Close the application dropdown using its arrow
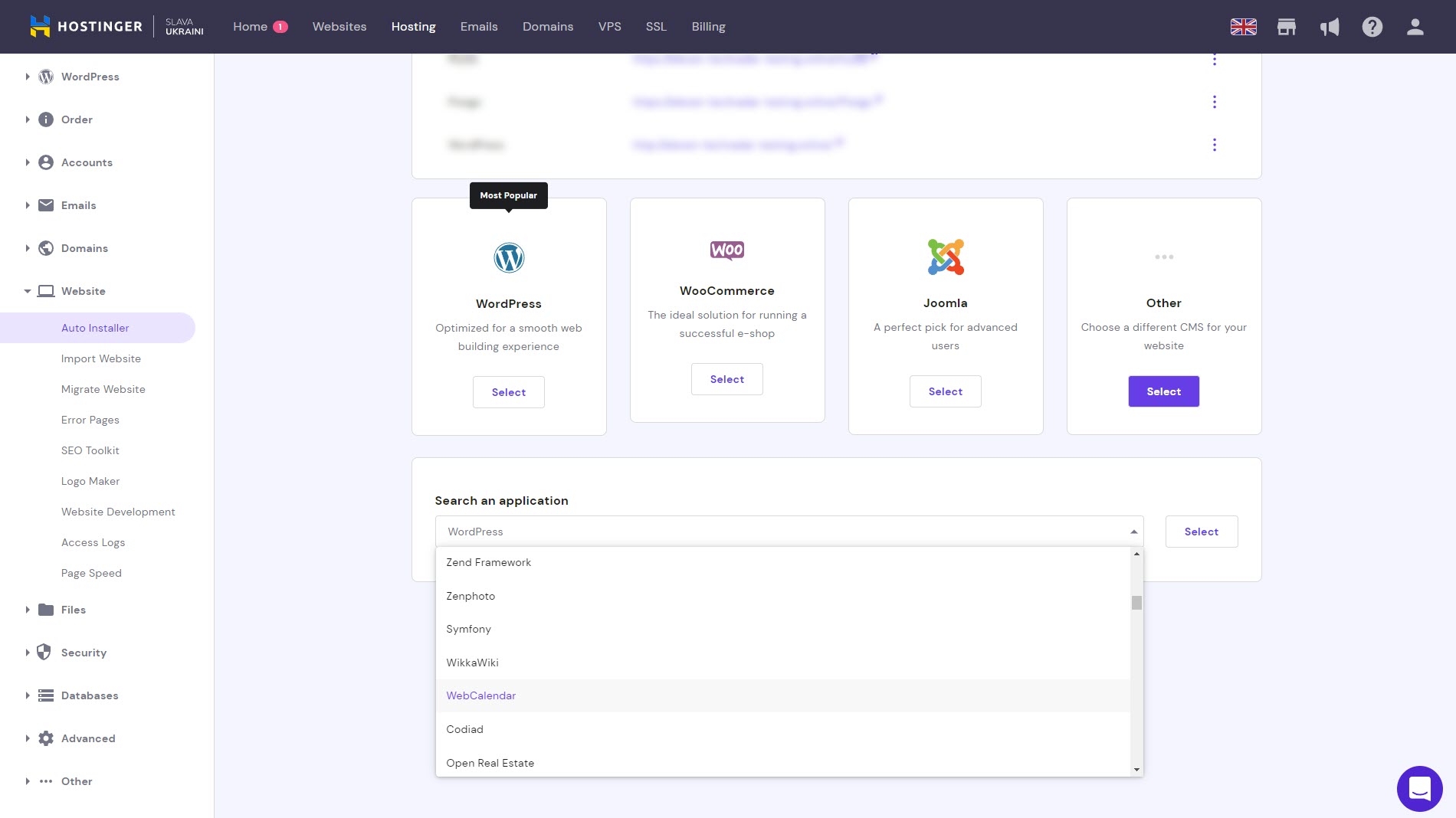Image resolution: width=1456 pixels, height=818 pixels. 1133,532
